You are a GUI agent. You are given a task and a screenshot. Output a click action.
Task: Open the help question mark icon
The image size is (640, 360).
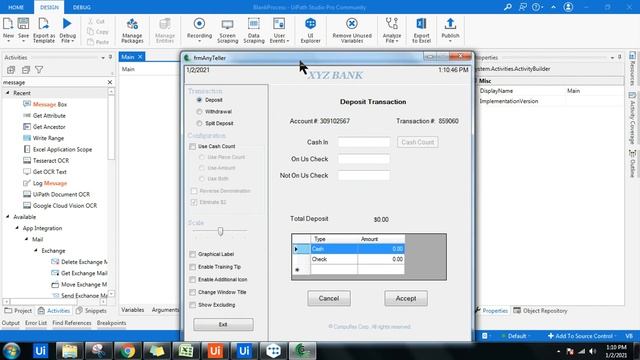(536, 7)
